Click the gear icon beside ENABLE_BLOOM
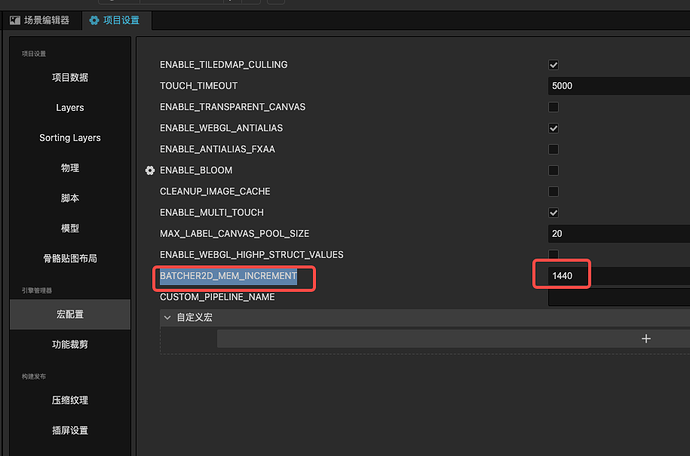Image resolution: width=690 pixels, height=456 pixels. point(150,170)
